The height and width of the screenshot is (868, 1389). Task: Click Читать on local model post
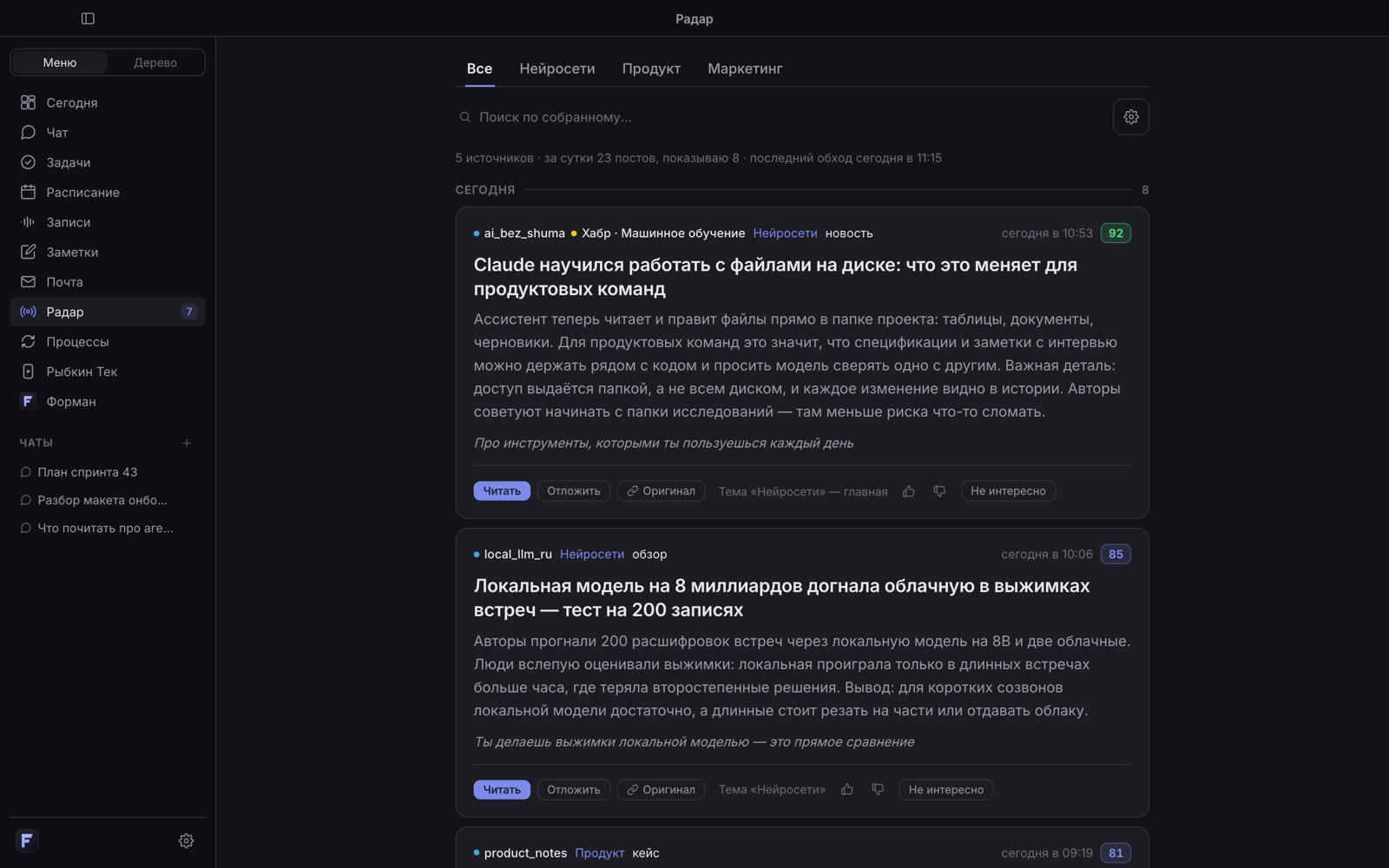tap(502, 790)
